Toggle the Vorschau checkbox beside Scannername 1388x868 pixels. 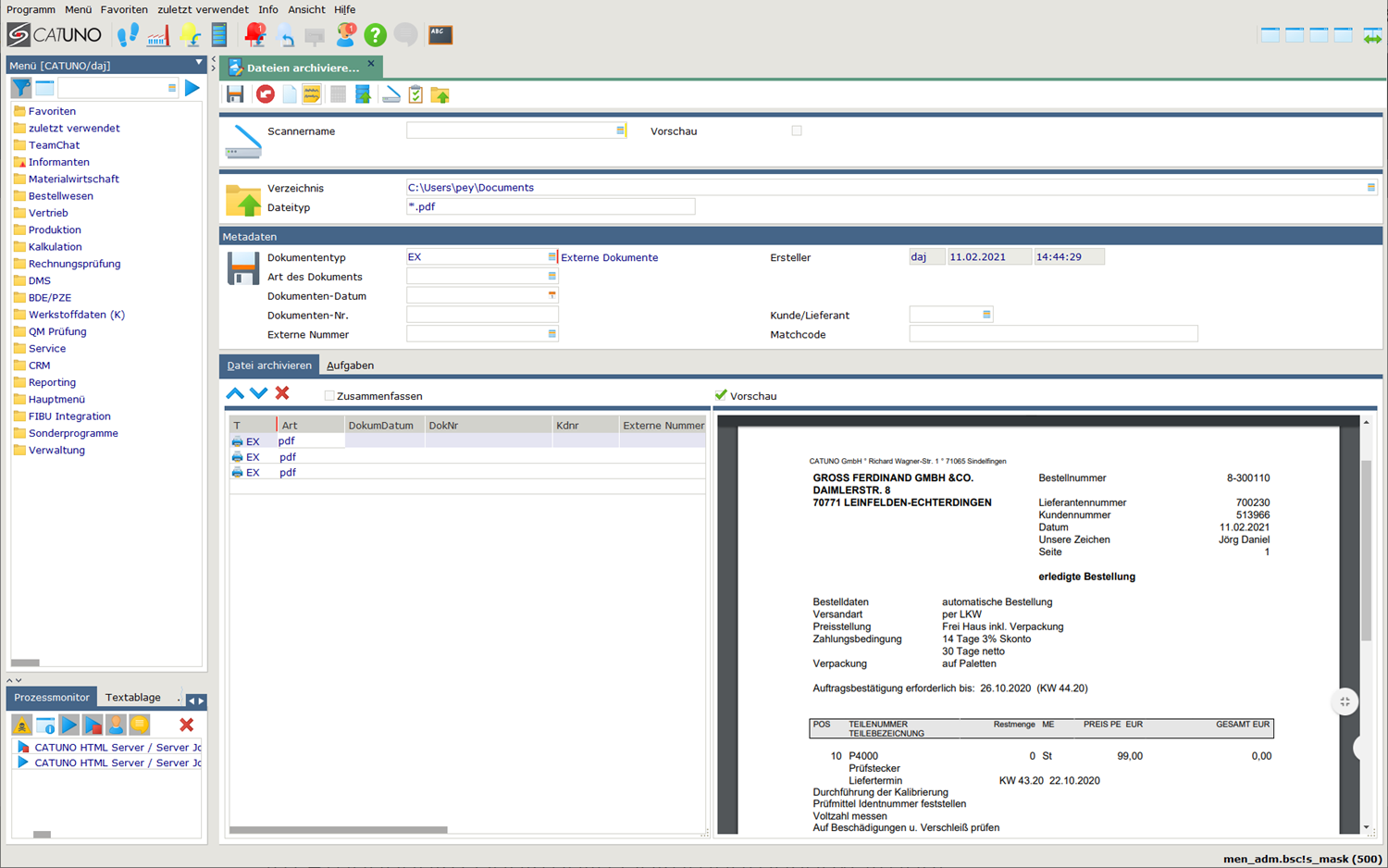(x=797, y=131)
